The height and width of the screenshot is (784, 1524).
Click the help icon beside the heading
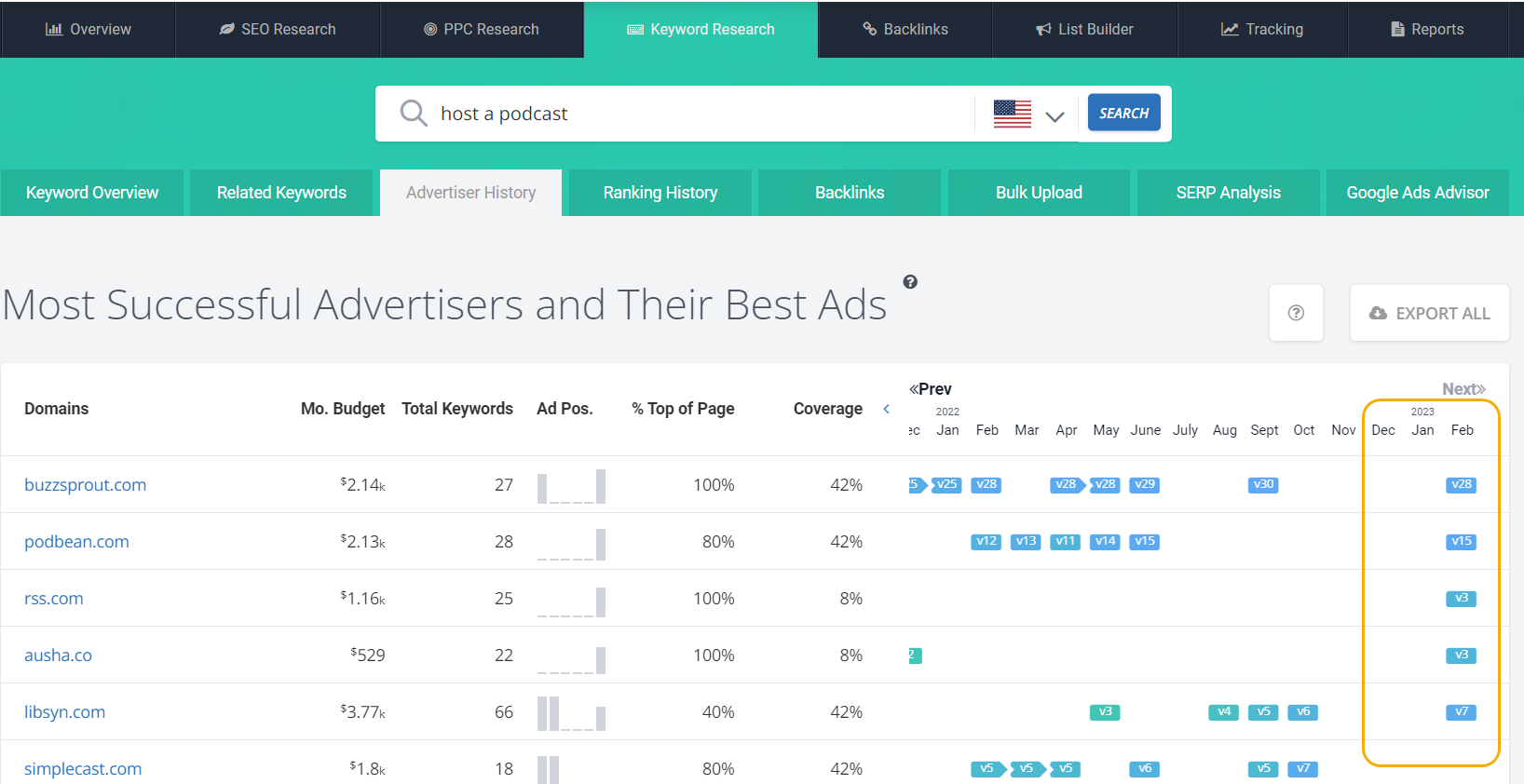(910, 282)
